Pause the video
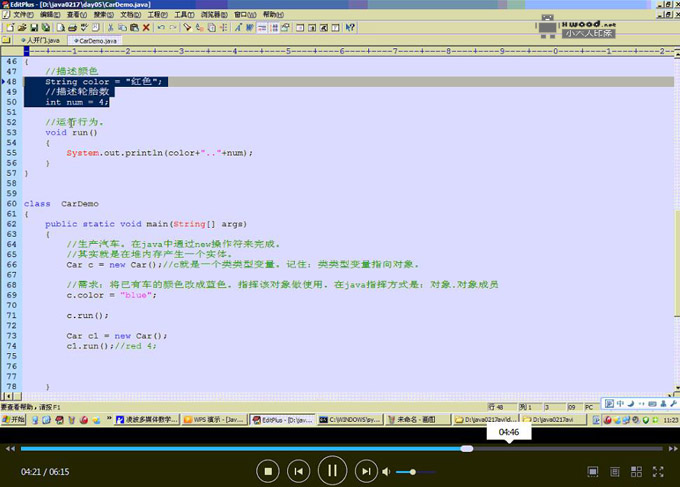 pyautogui.click(x=332, y=471)
